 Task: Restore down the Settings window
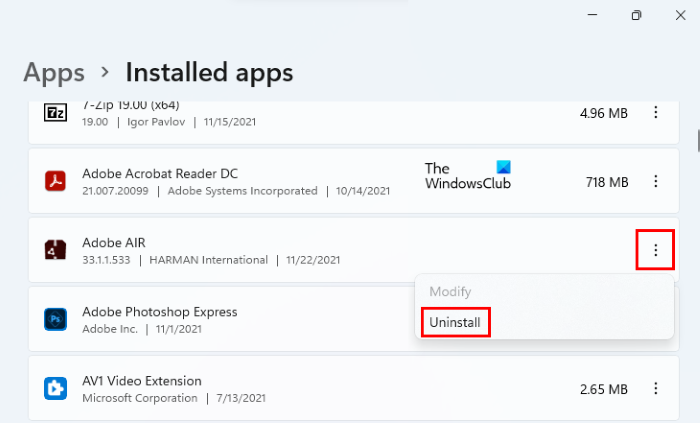click(636, 15)
